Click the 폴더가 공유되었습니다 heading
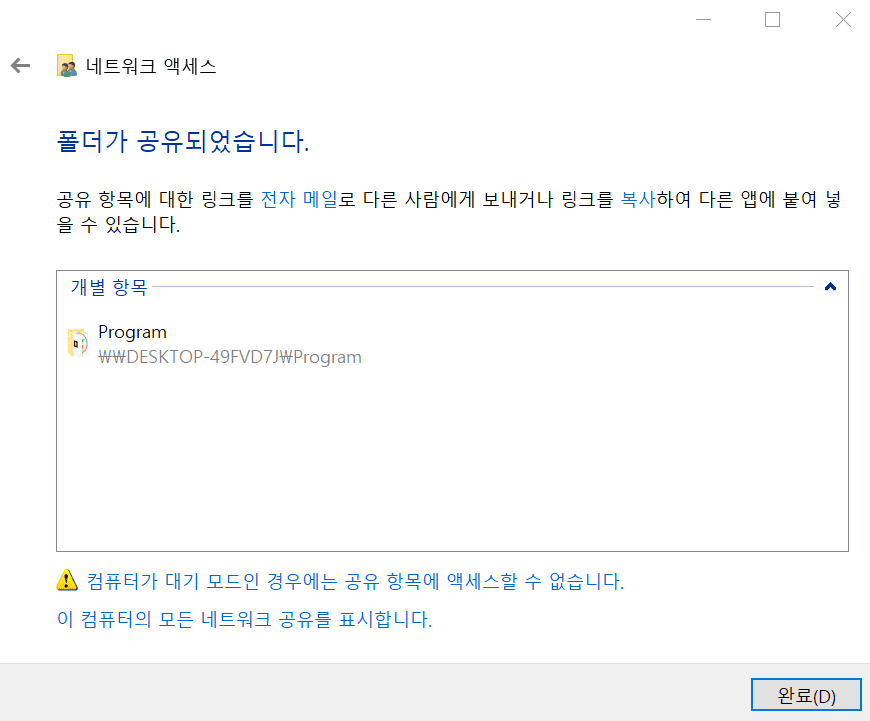Screen dimensions: 870x721 click(183, 141)
